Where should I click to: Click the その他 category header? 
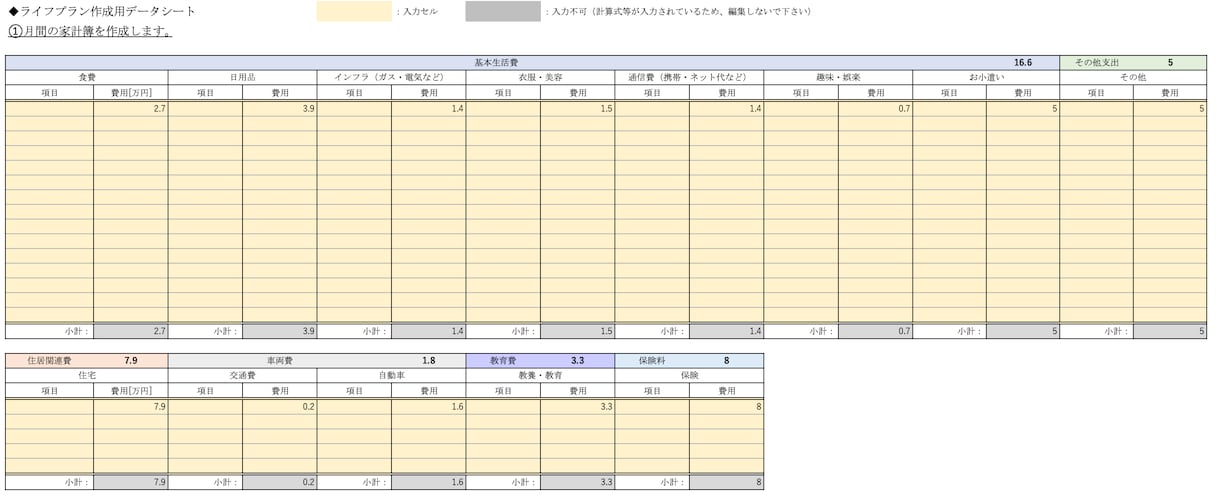pos(1133,77)
